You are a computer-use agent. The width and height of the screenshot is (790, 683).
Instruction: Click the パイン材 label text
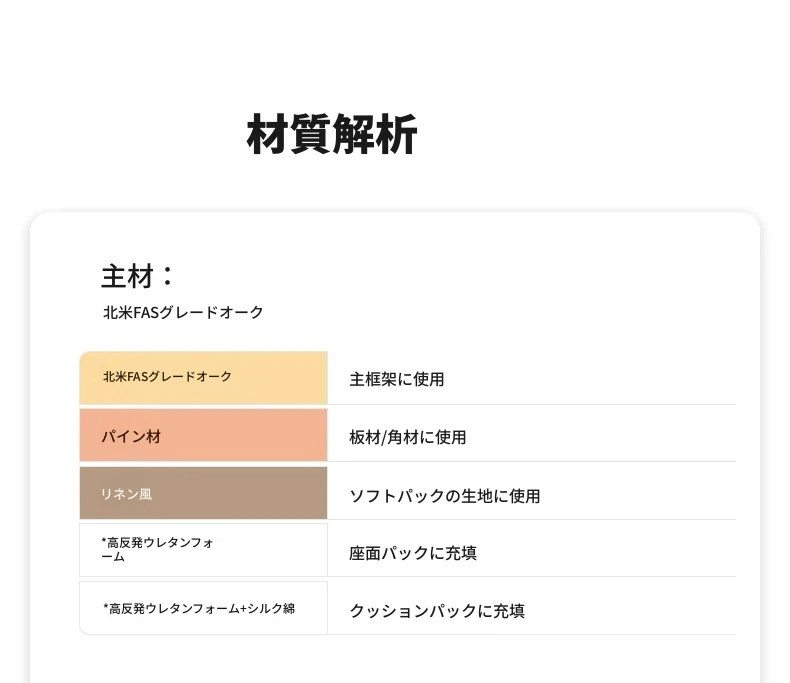coord(131,437)
